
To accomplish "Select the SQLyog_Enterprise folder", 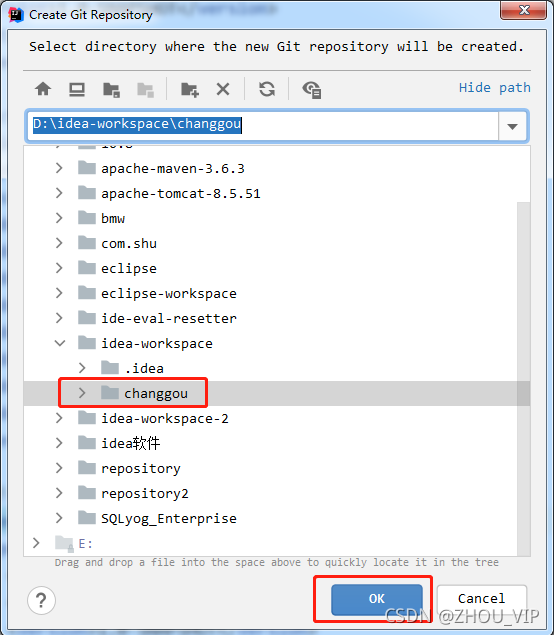I will [270, 518].
